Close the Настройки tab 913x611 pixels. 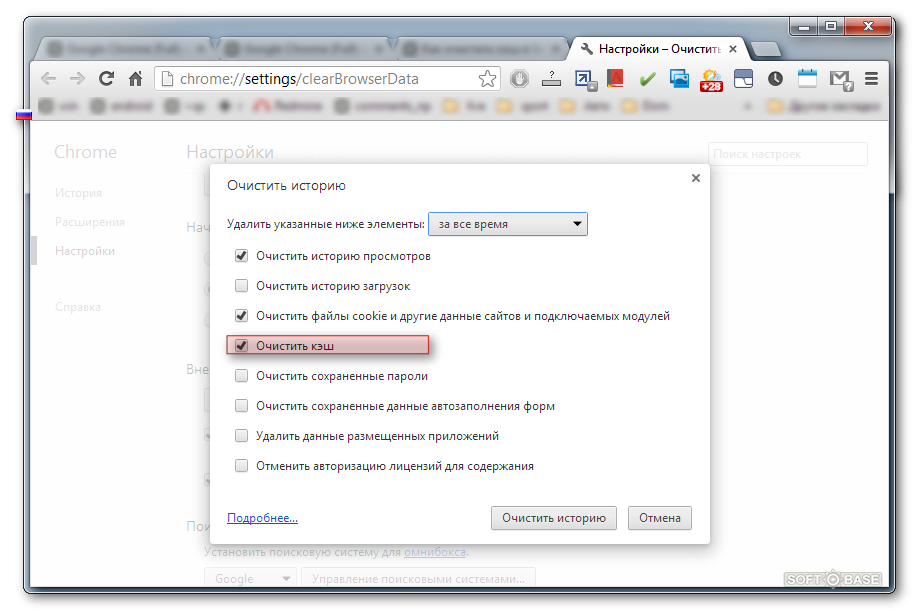coord(733,49)
